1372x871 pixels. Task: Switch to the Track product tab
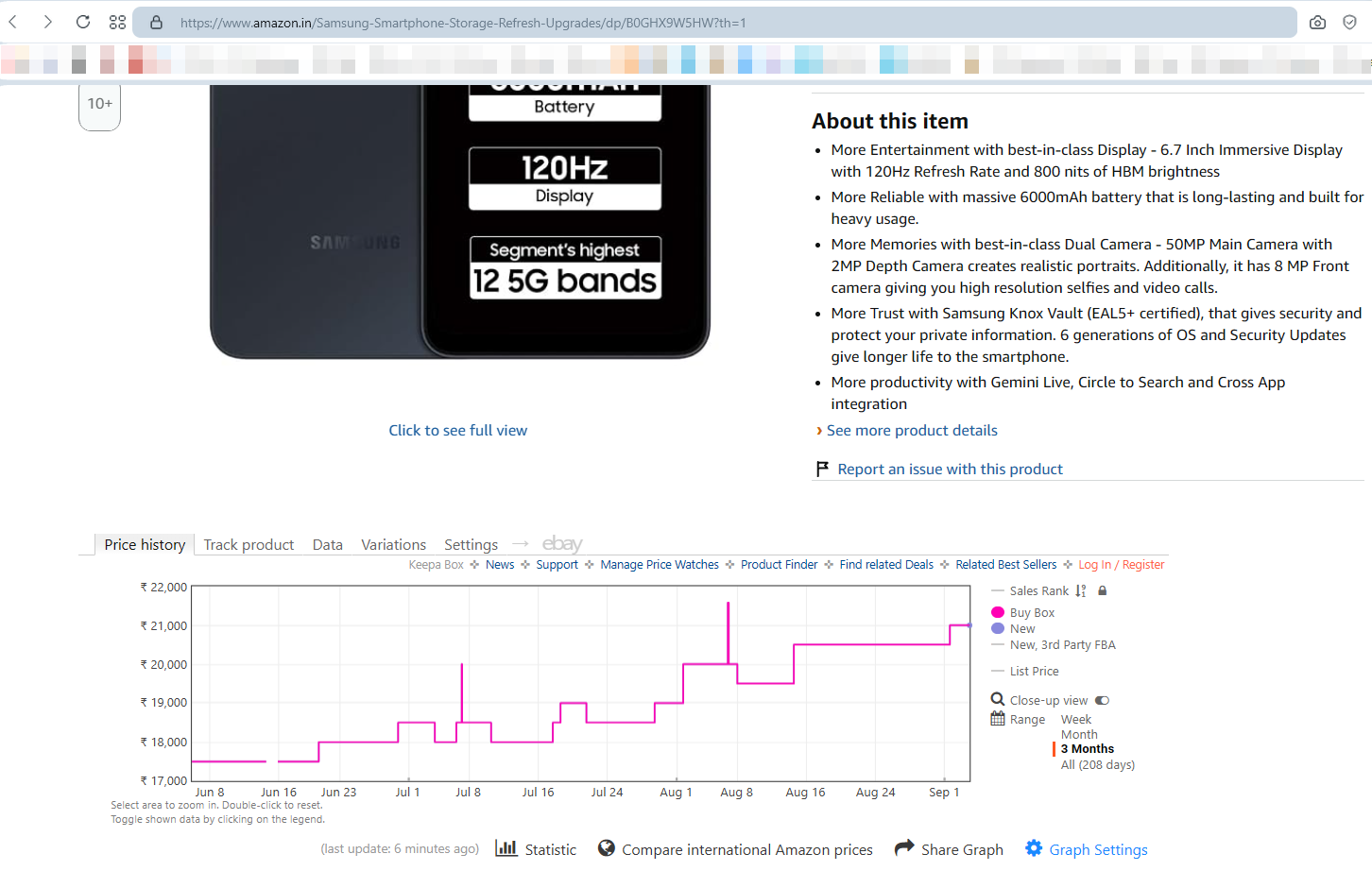point(249,544)
